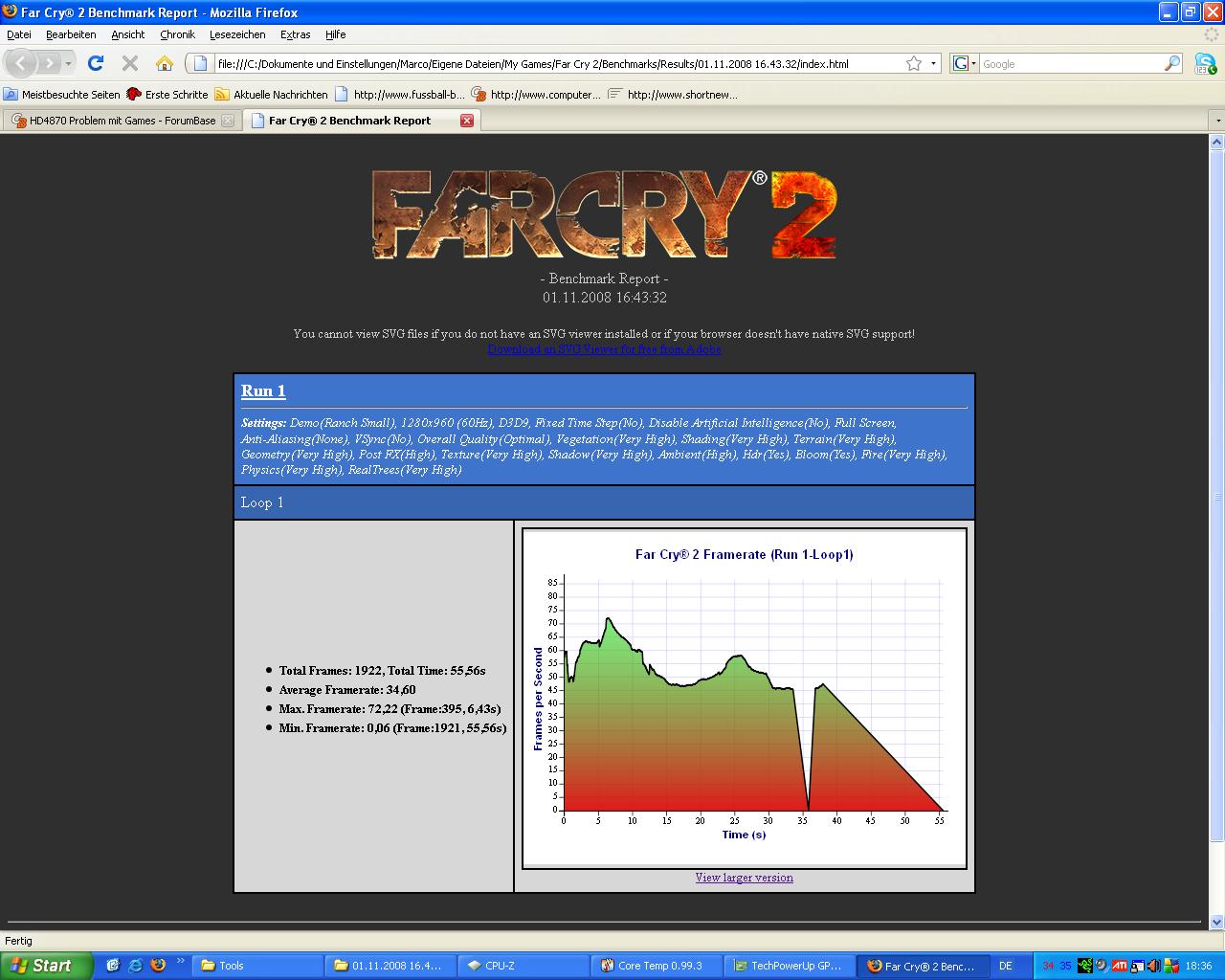1225x980 pixels.
Task: Open the back/forward history dropdown arrow
Action: [68, 63]
